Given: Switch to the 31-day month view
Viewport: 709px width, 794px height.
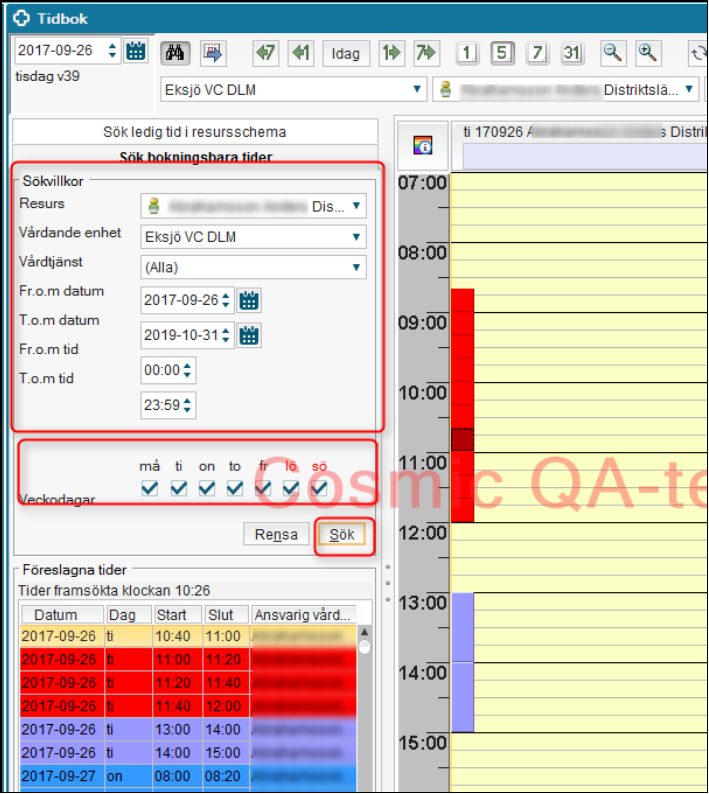Looking at the screenshot, I should point(571,53).
